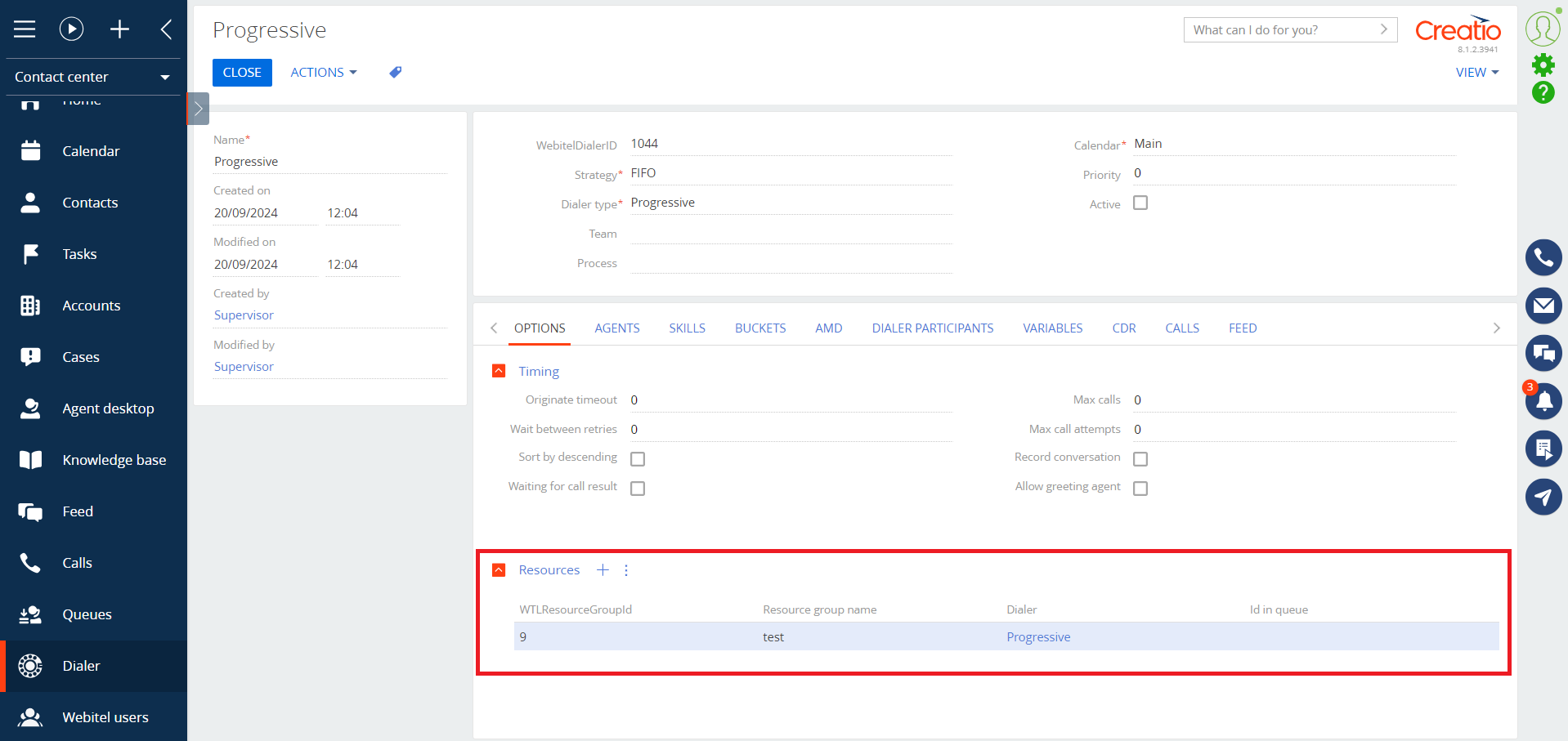The image size is (1568, 741).
Task: Click the plus quick-add icon in top bar
Action: click(119, 29)
